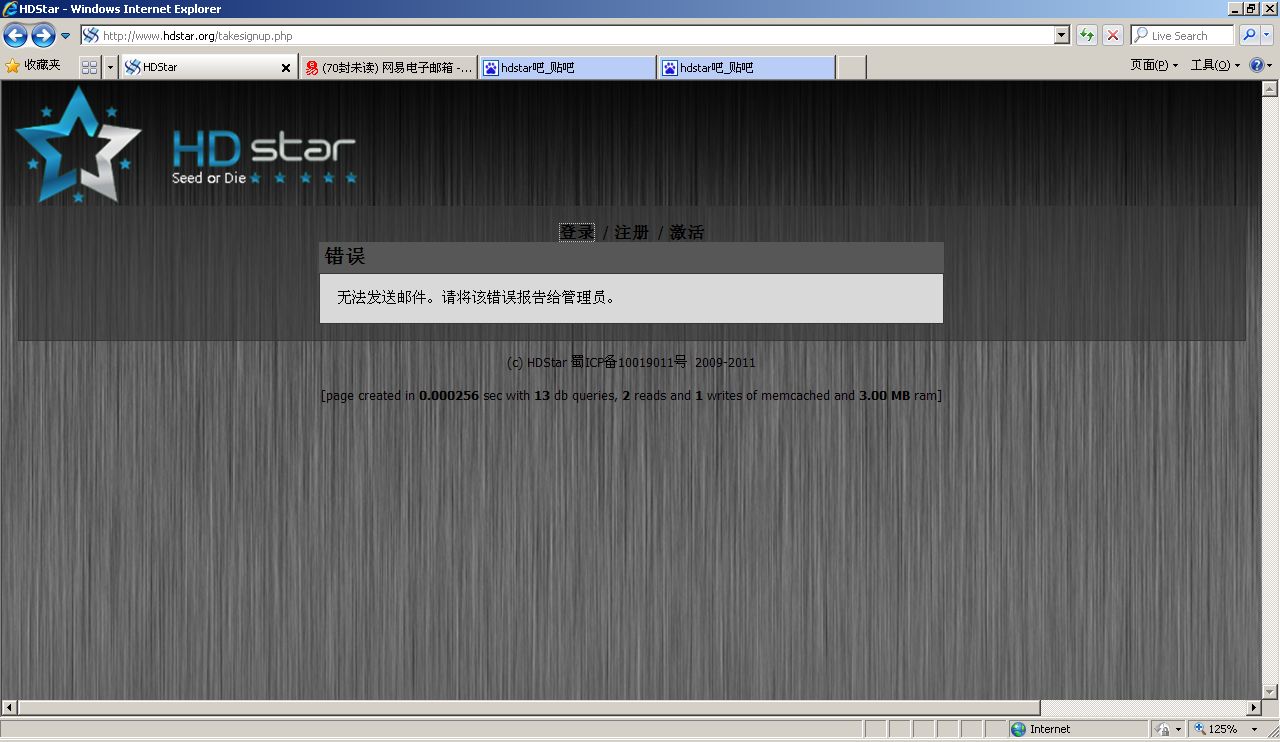Open the Favorites (收藏夹) star button
This screenshot has height=742, width=1280.
click(33, 66)
